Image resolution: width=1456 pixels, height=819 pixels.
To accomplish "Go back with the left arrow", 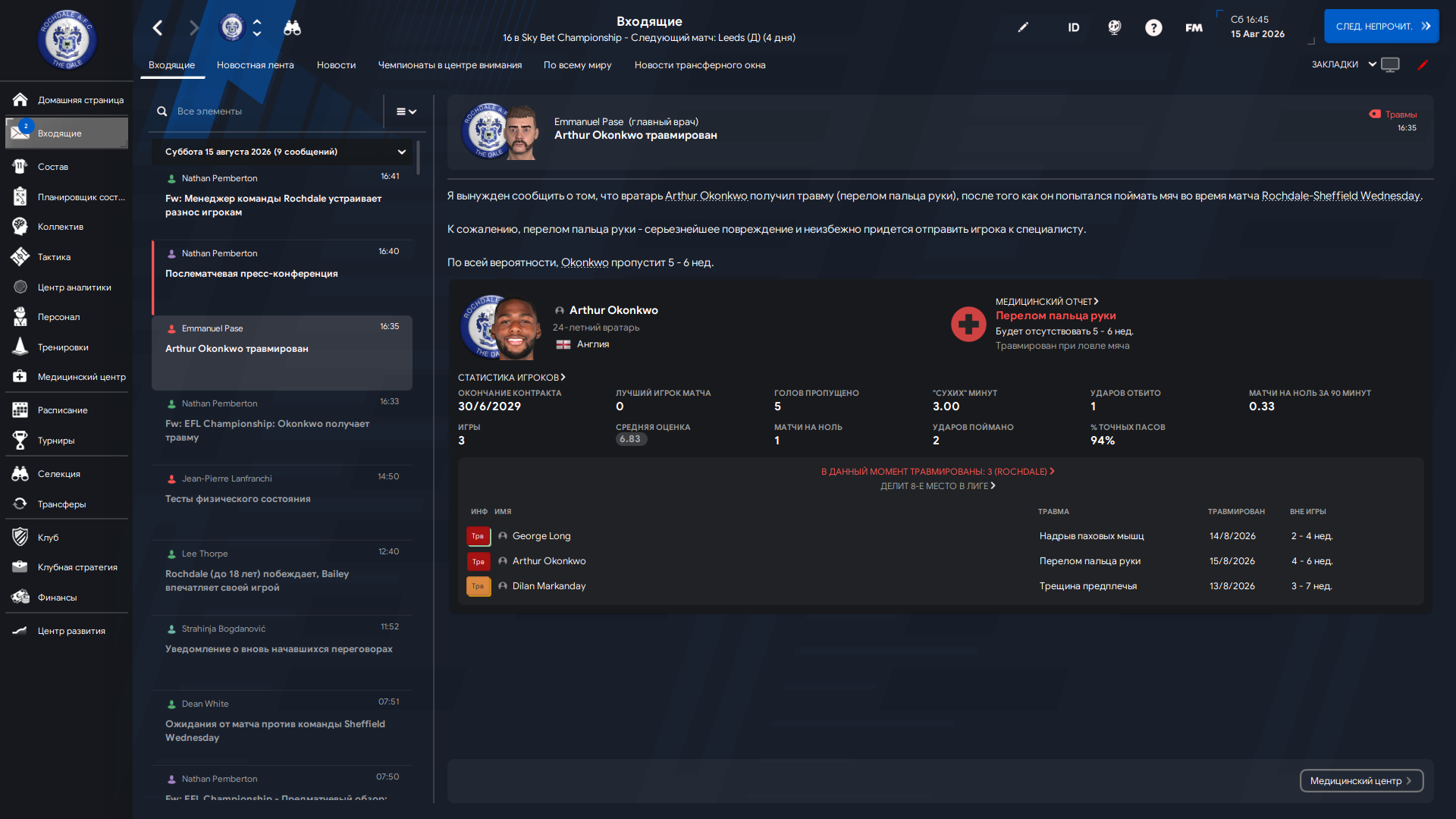I will coord(158,28).
